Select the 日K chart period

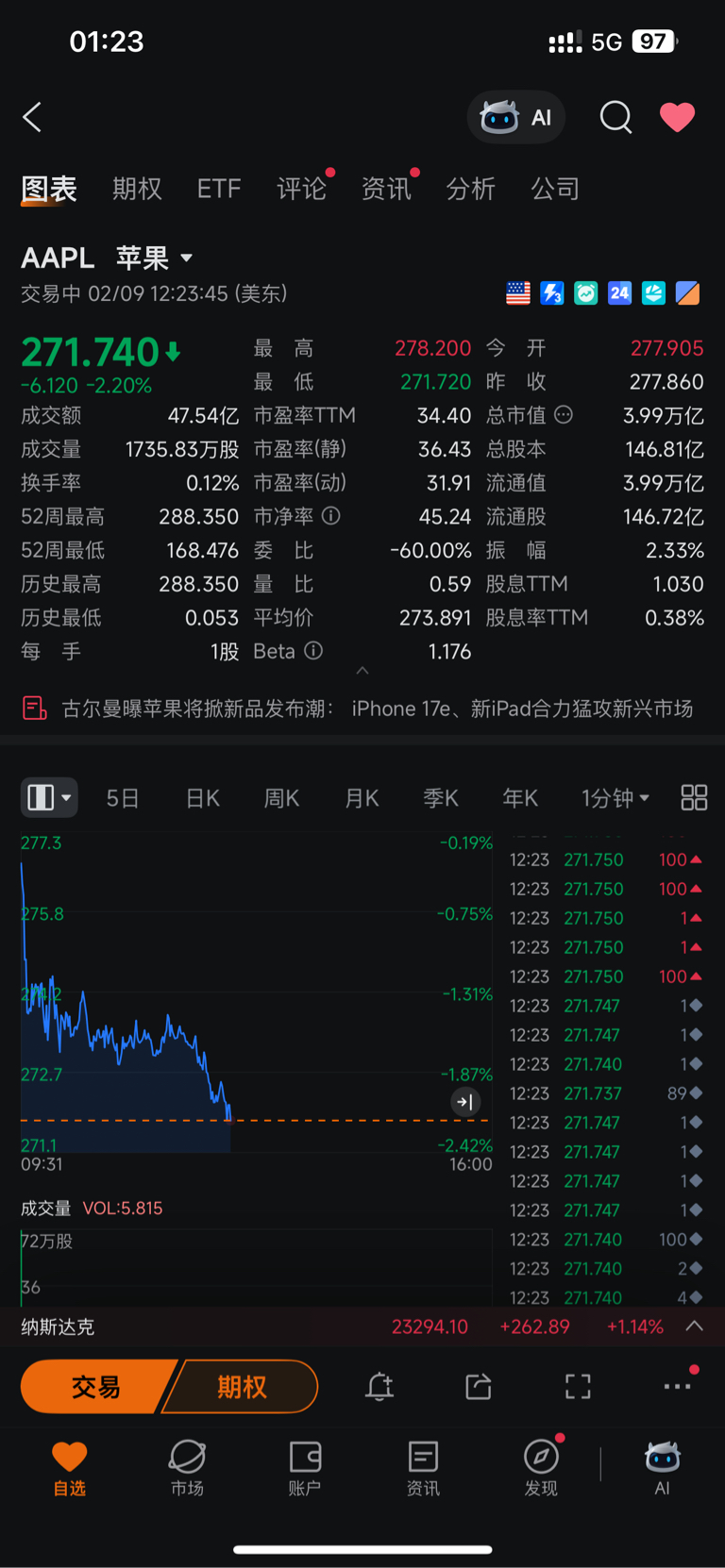click(x=203, y=798)
